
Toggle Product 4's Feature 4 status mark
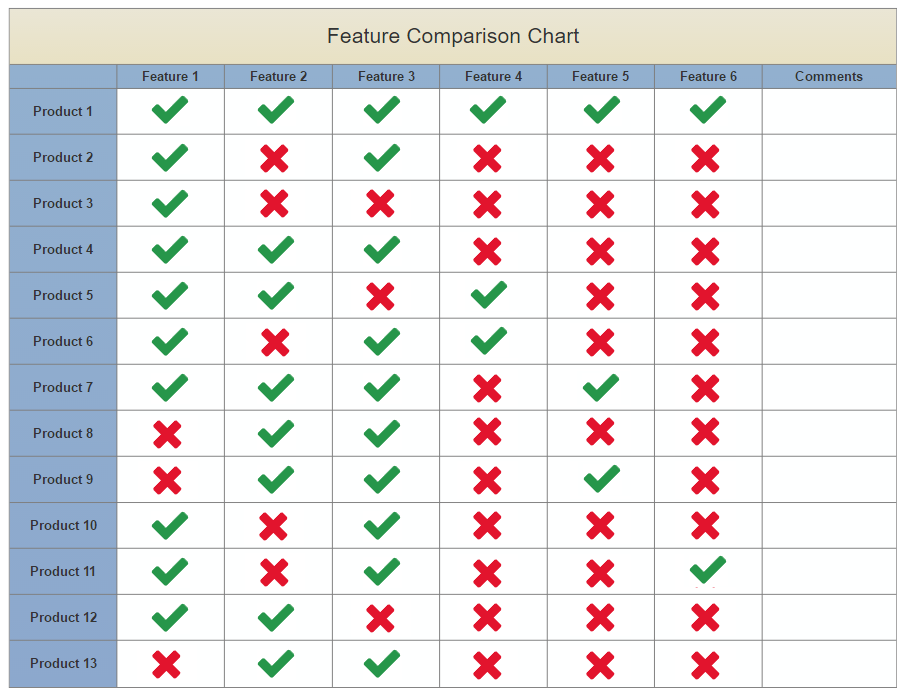point(487,249)
